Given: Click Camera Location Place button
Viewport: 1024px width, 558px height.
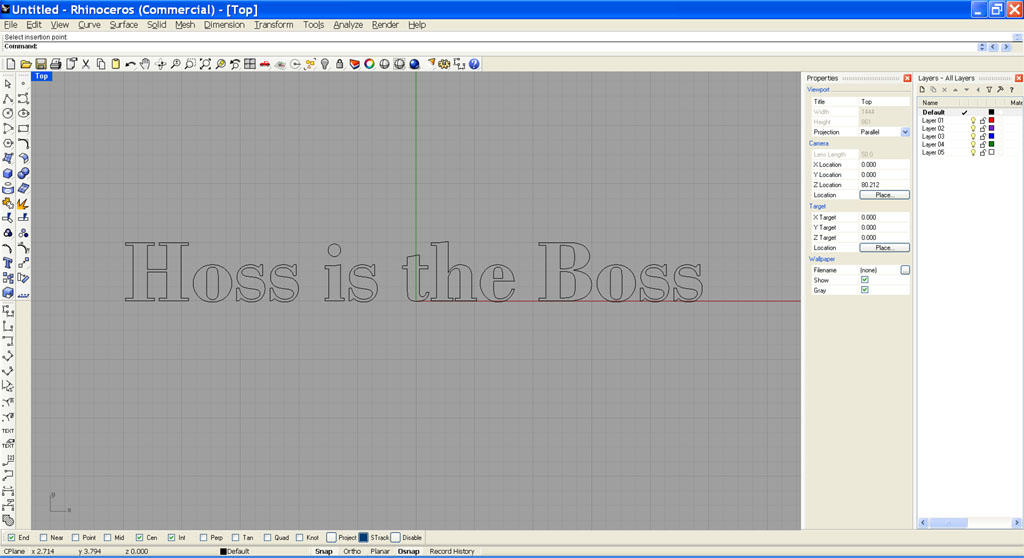Looking at the screenshot, I should coord(884,195).
